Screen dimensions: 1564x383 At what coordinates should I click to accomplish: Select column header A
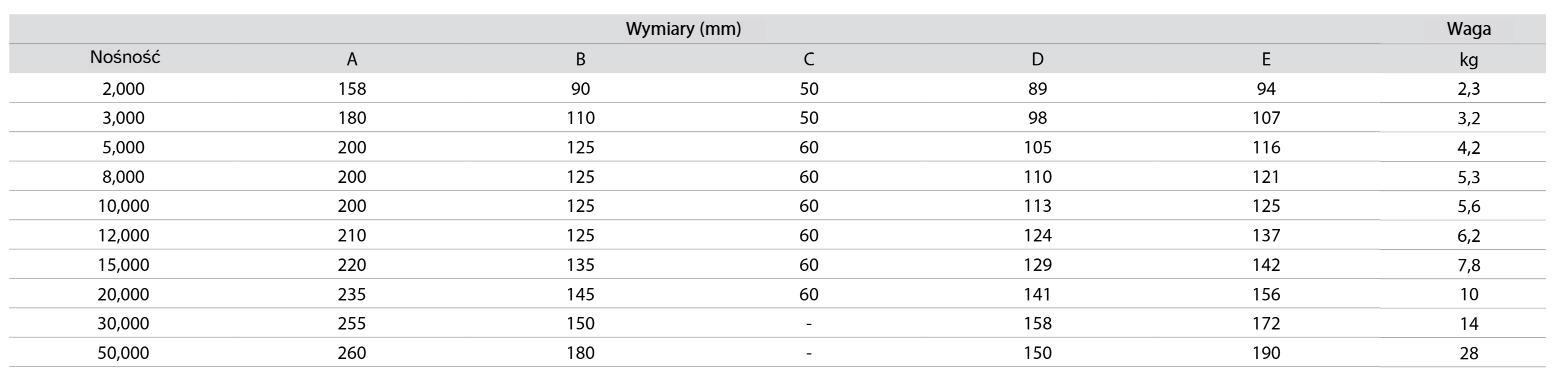tap(353, 59)
